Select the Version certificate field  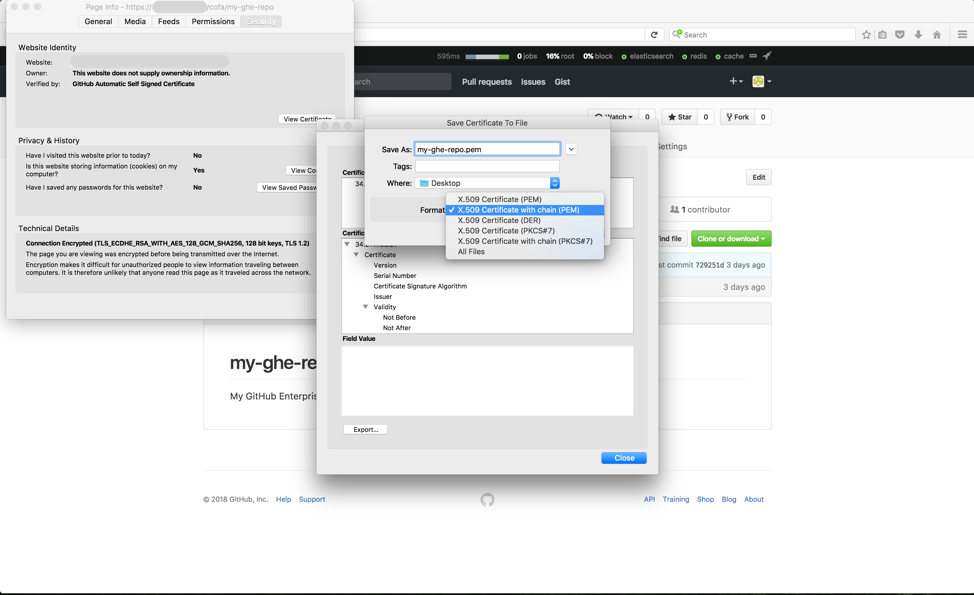385,265
